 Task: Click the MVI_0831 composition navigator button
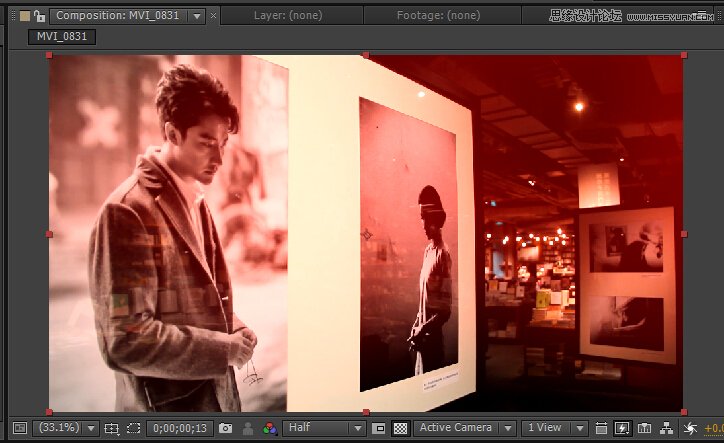(x=62, y=36)
